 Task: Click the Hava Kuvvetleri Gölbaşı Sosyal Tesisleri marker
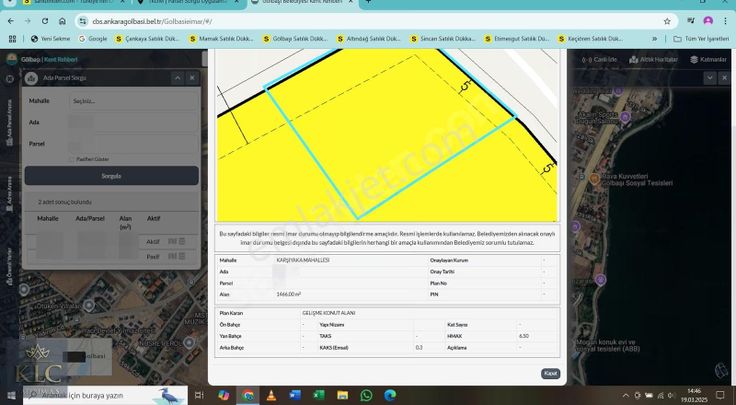point(594,178)
